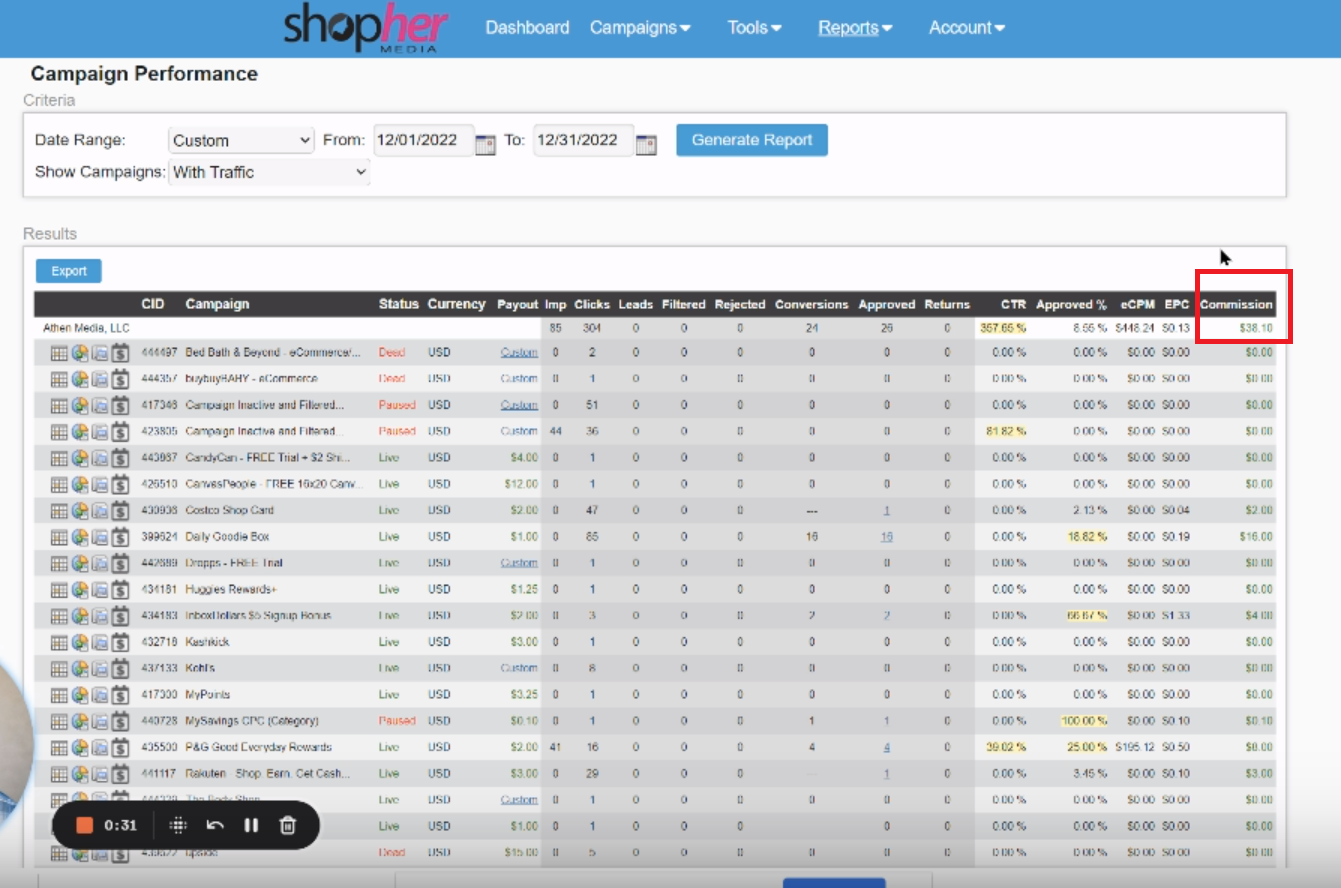The height and width of the screenshot is (888, 1341).
Task: Open the Custom payout link for Bed Bath & Beyond
Action: tap(519, 352)
